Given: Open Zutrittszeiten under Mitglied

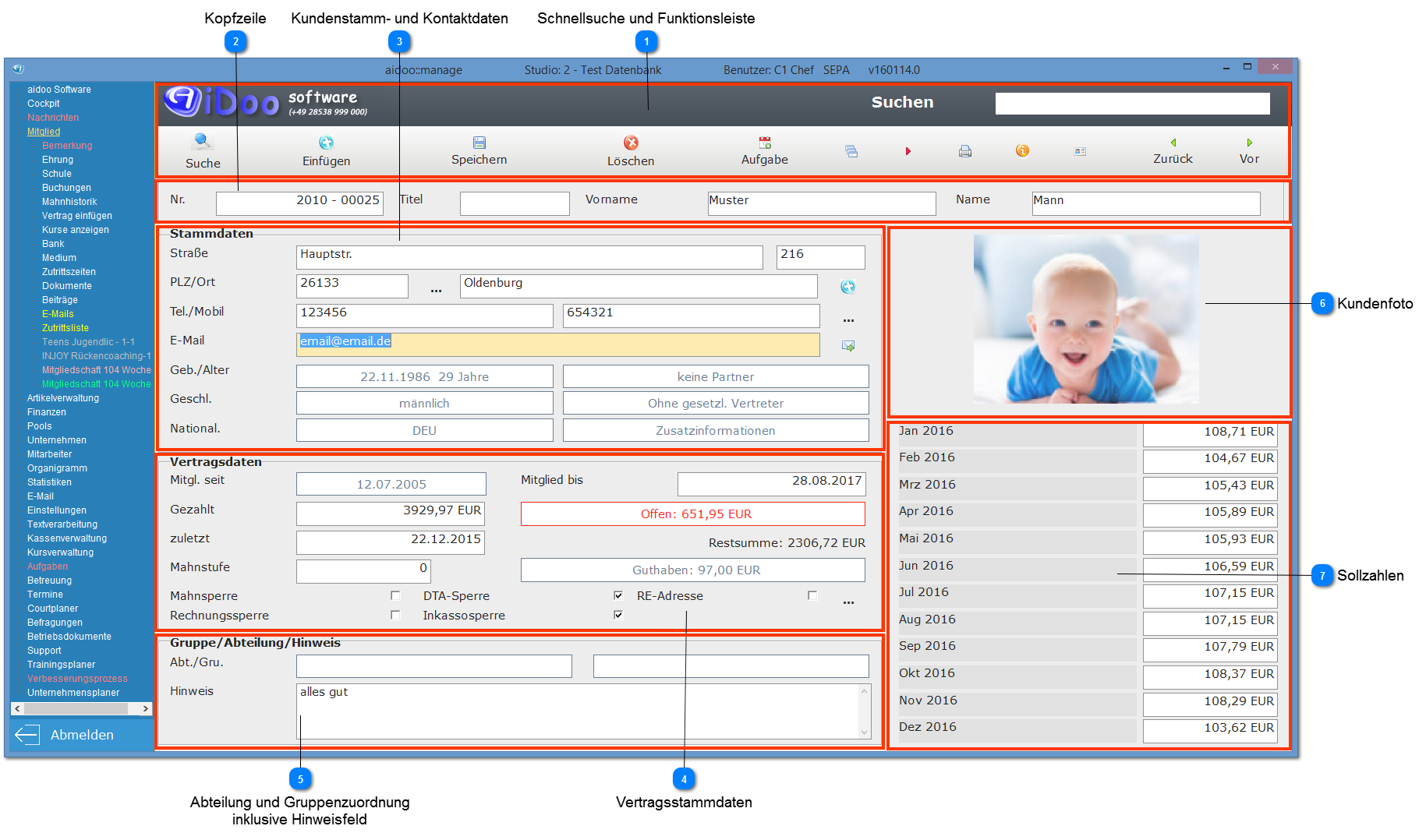Looking at the screenshot, I should pyautogui.click(x=69, y=272).
